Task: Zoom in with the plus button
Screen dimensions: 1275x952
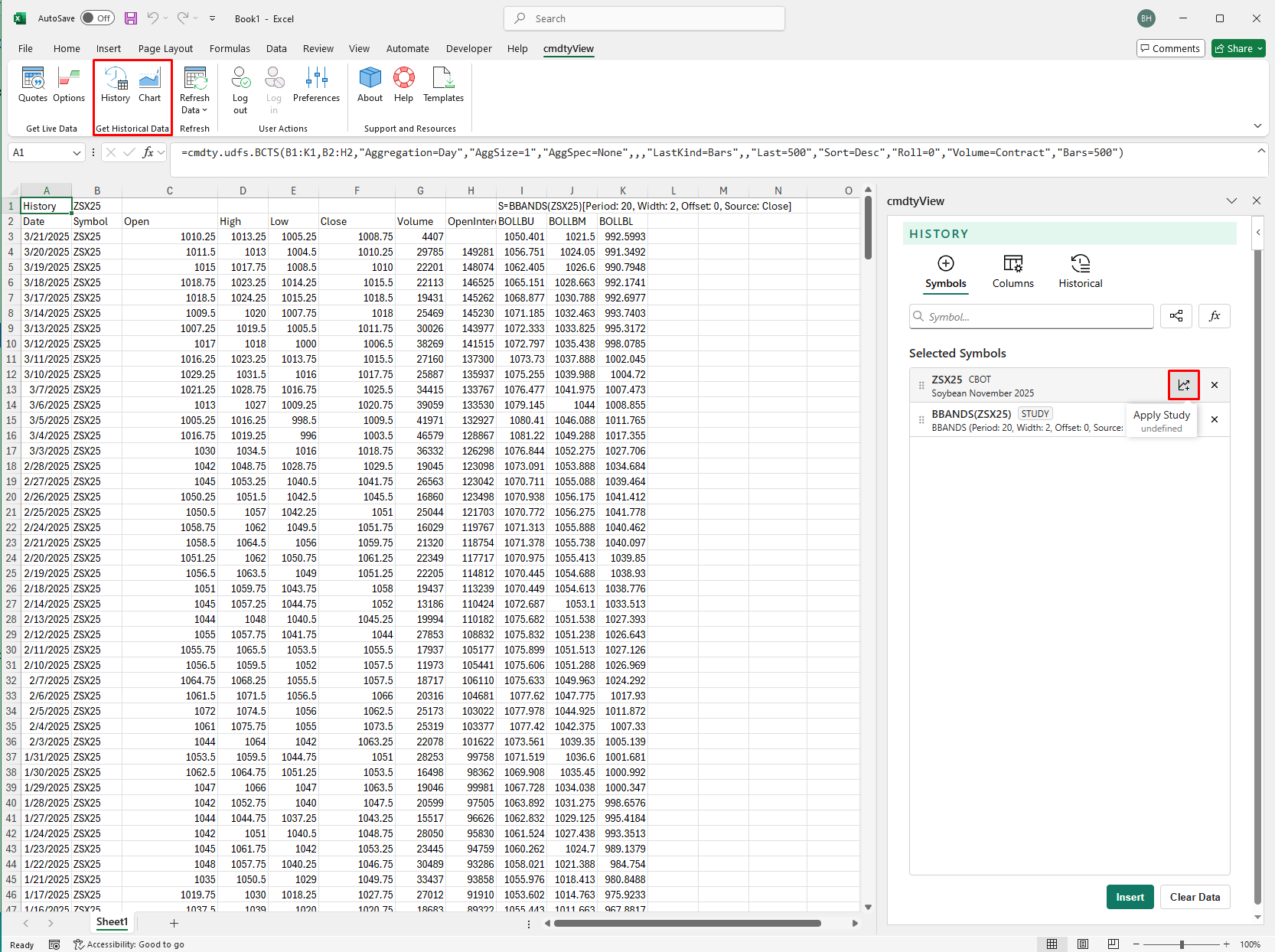Action: 1226,944
